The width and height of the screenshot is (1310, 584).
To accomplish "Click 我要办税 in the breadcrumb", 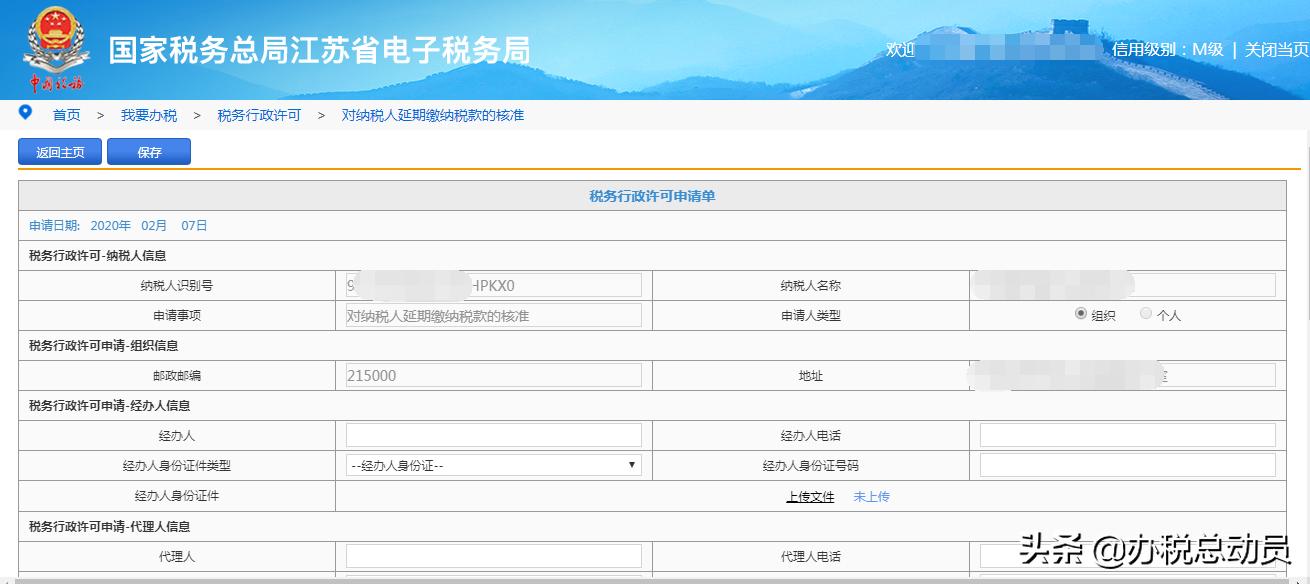I will [x=151, y=115].
